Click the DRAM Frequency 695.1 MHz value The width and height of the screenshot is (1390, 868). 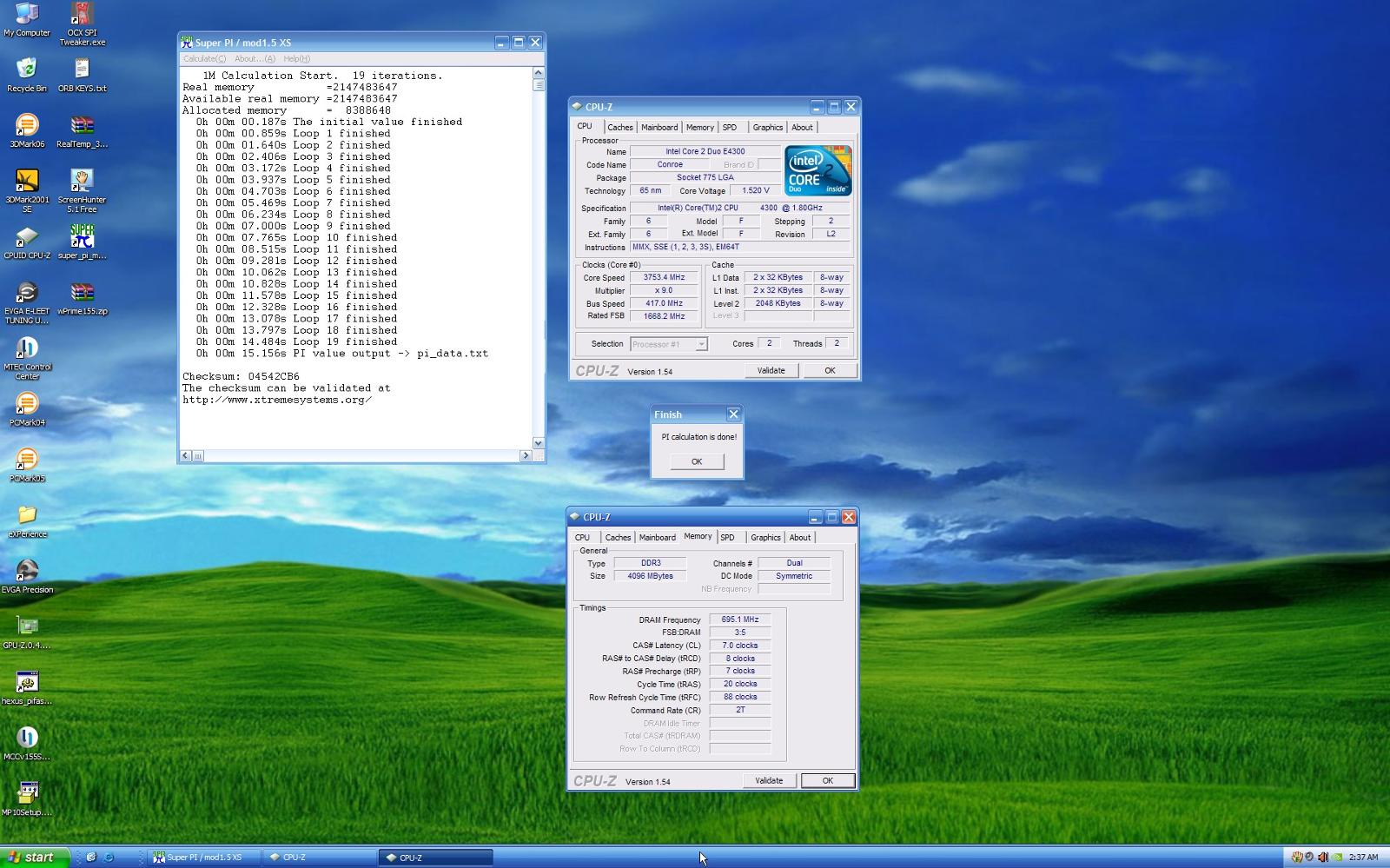coord(740,620)
